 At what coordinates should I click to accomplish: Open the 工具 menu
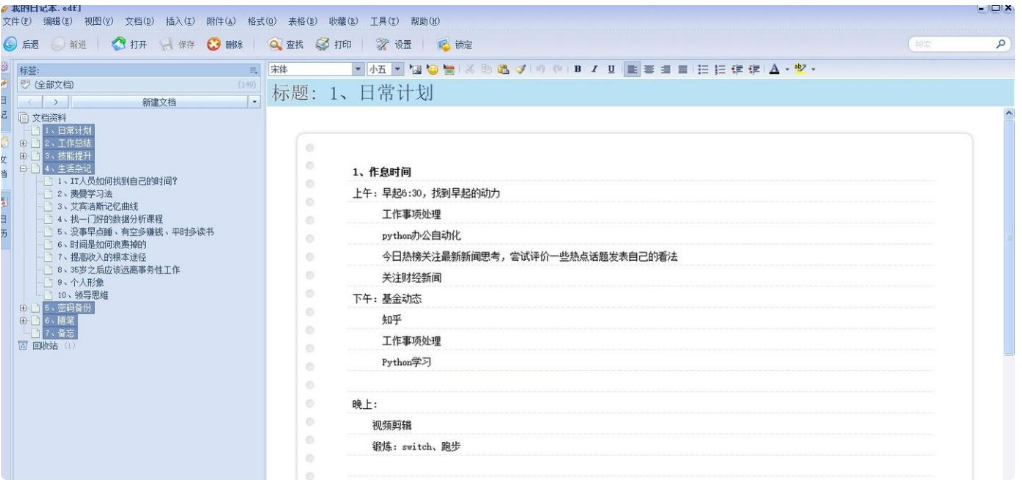(385, 22)
